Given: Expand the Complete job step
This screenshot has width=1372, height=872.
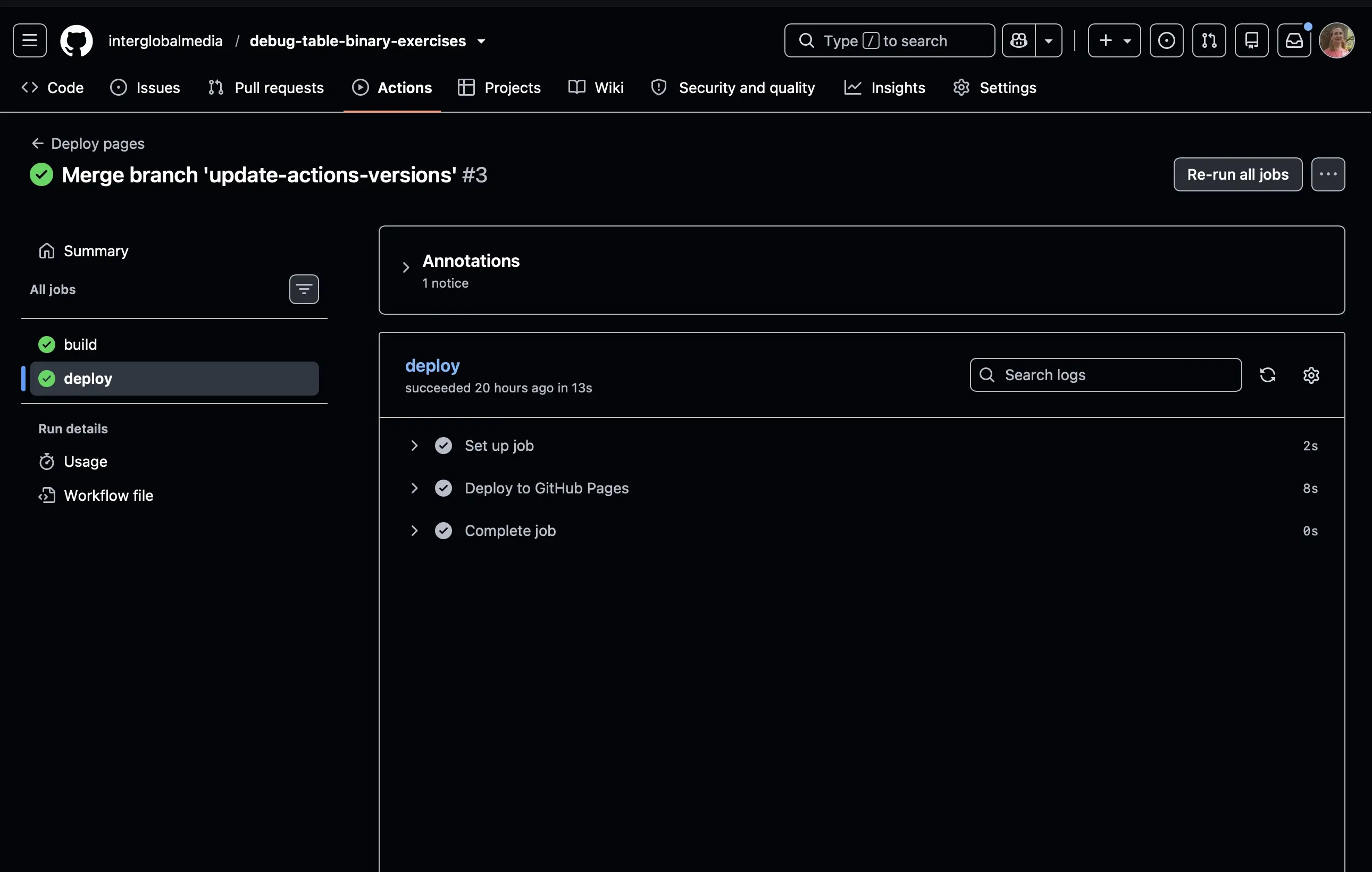Looking at the screenshot, I should pos(861,531).
